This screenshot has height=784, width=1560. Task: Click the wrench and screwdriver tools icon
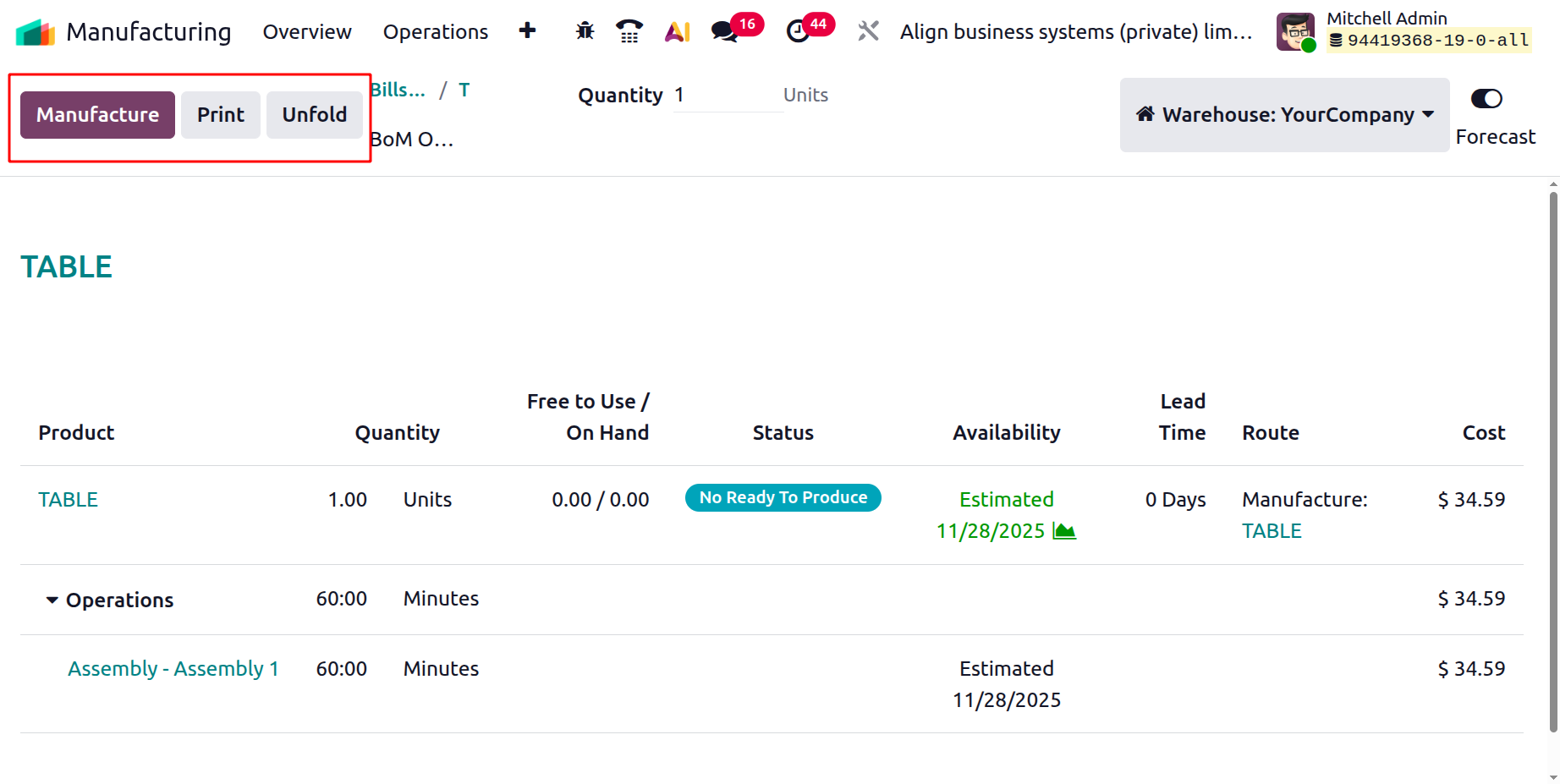868,31
